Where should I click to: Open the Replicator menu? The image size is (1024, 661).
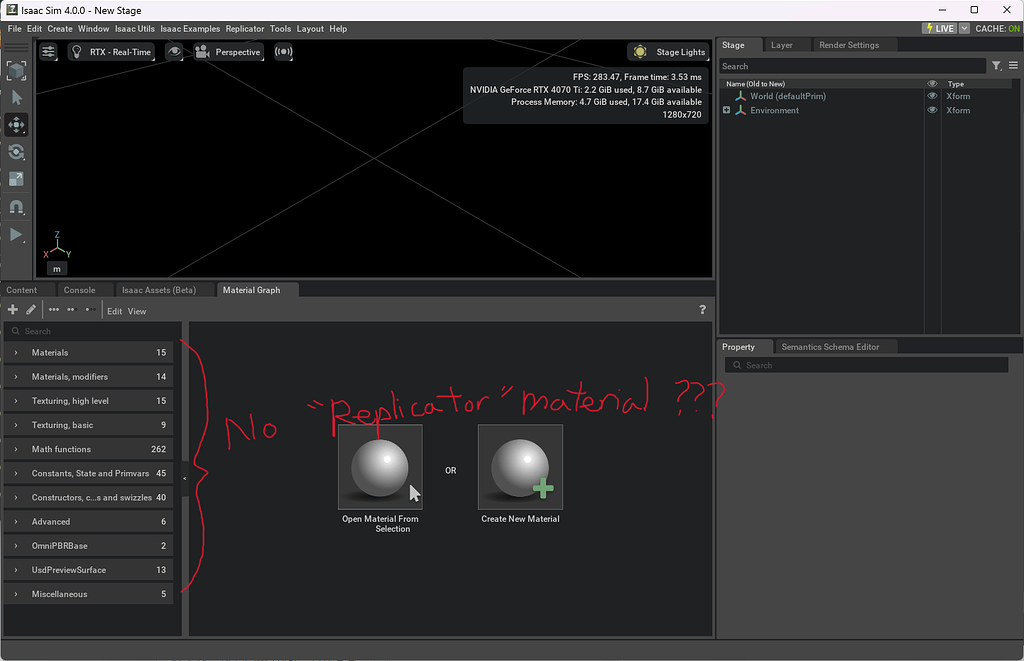[245, 28]
